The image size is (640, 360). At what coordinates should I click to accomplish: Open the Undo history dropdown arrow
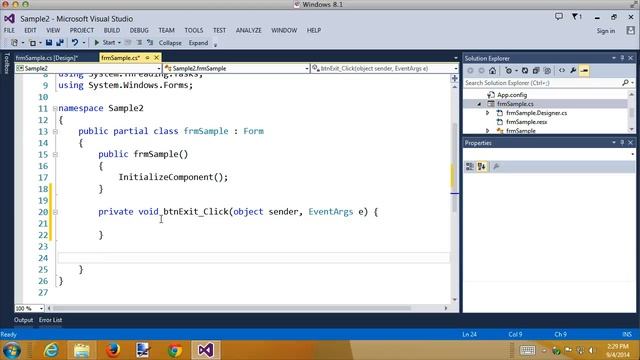pos(84,43)
